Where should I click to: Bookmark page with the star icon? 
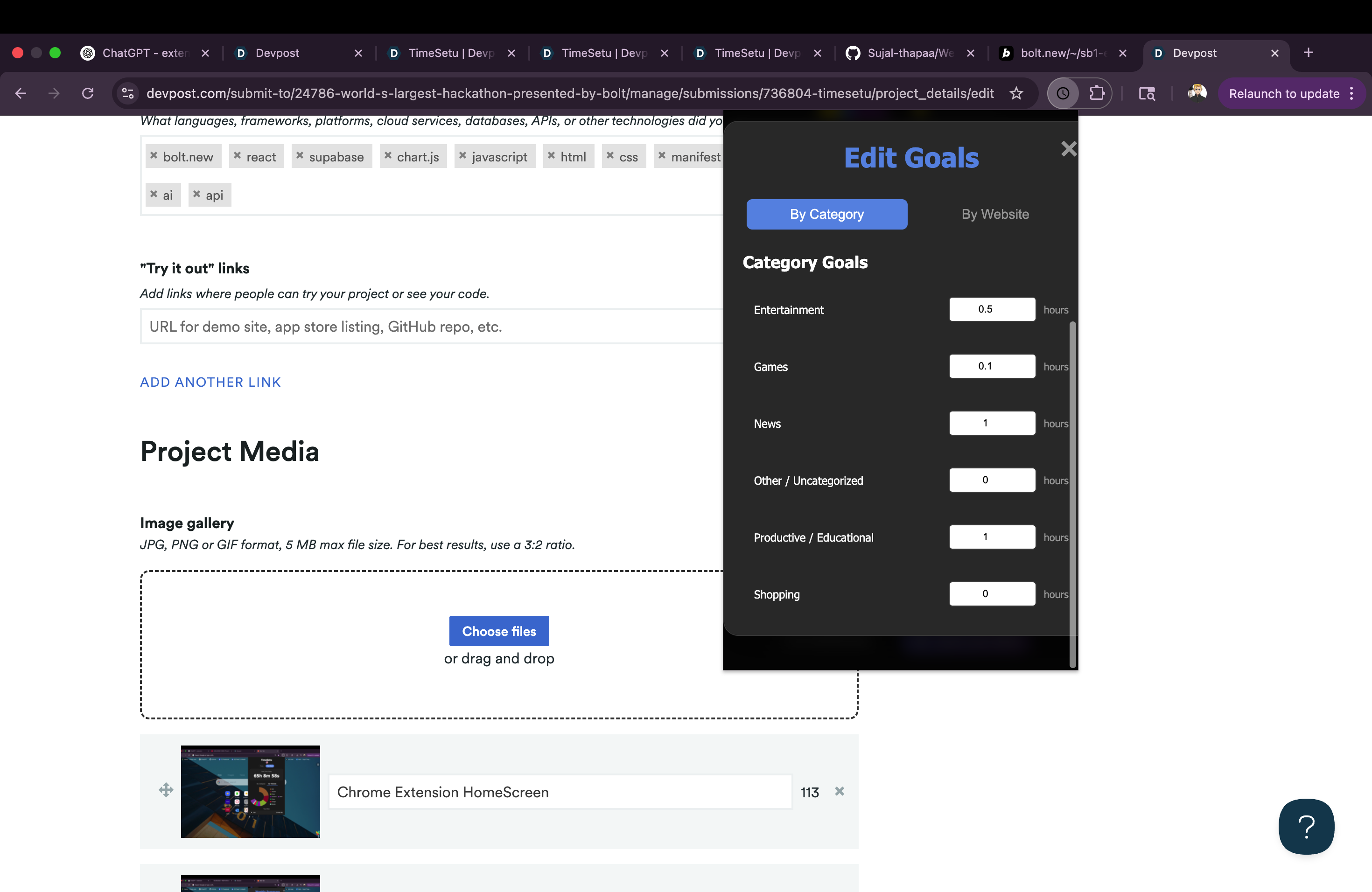[x=1016, y=93]
